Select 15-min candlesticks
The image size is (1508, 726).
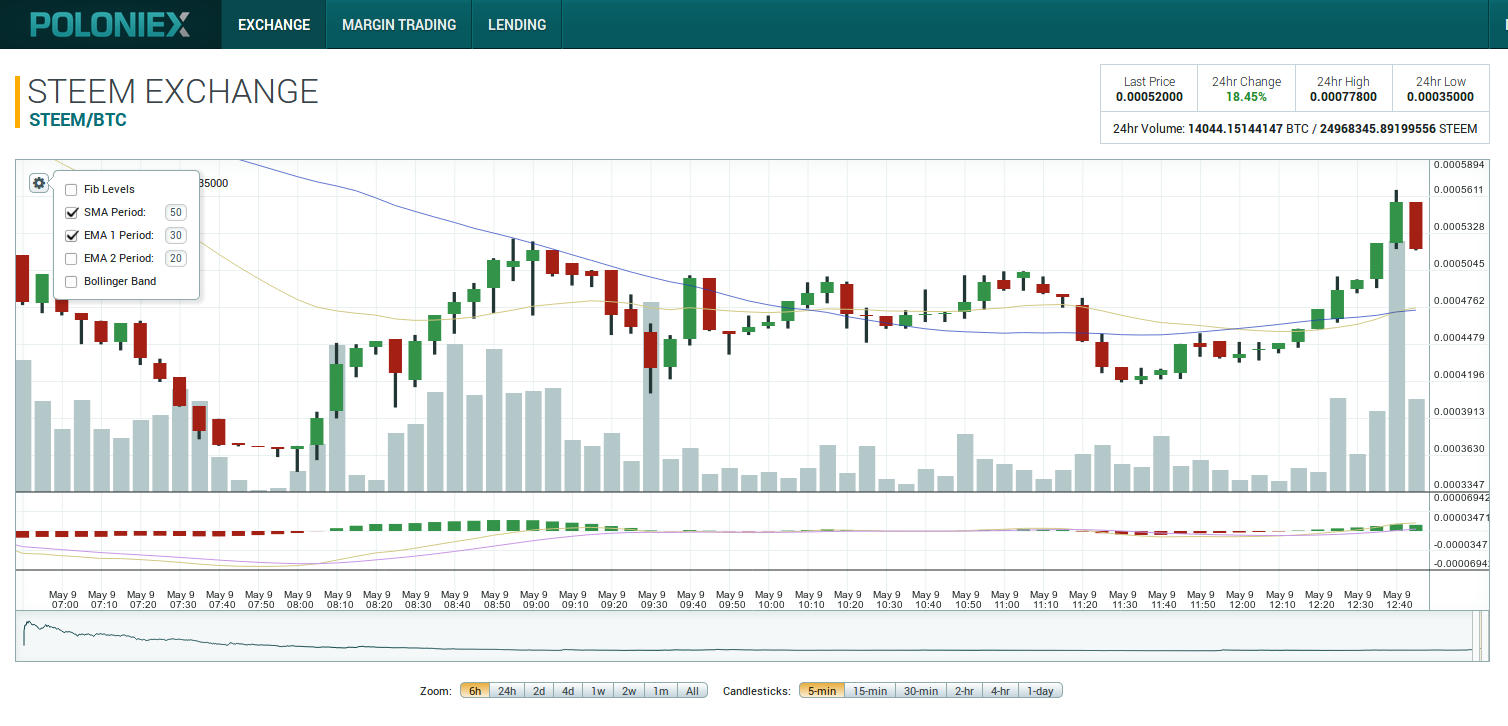pyautogui.click(x=869, y=691)
